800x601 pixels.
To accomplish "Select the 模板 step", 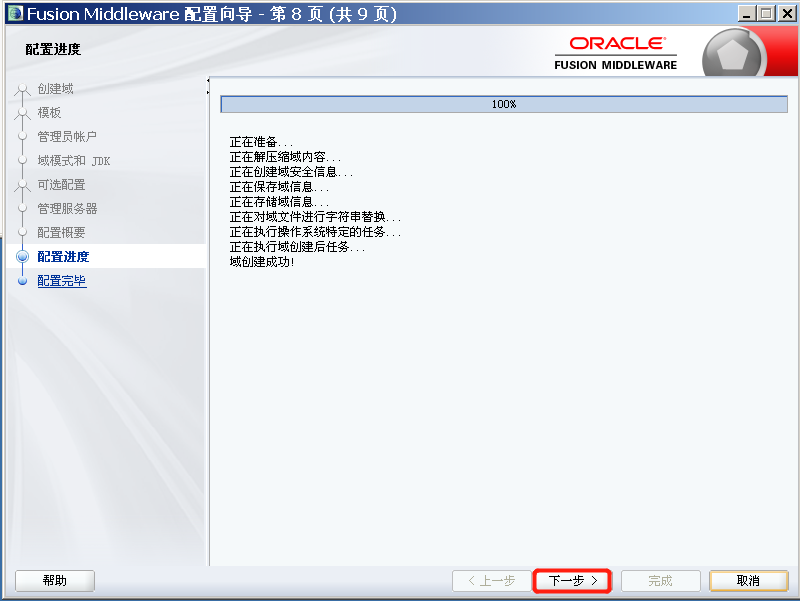I will tap(49, 113).
